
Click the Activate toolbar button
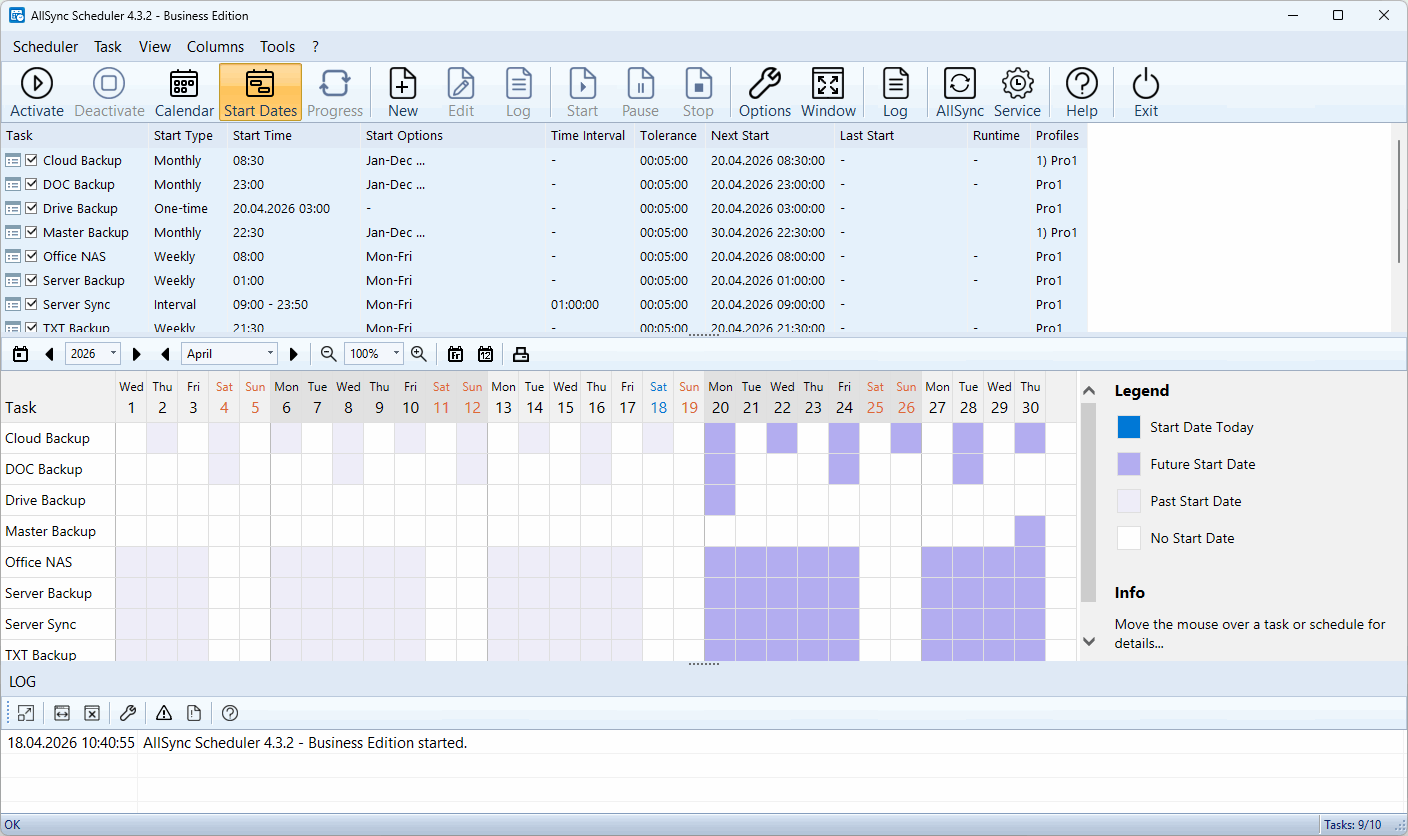point(37,92)
